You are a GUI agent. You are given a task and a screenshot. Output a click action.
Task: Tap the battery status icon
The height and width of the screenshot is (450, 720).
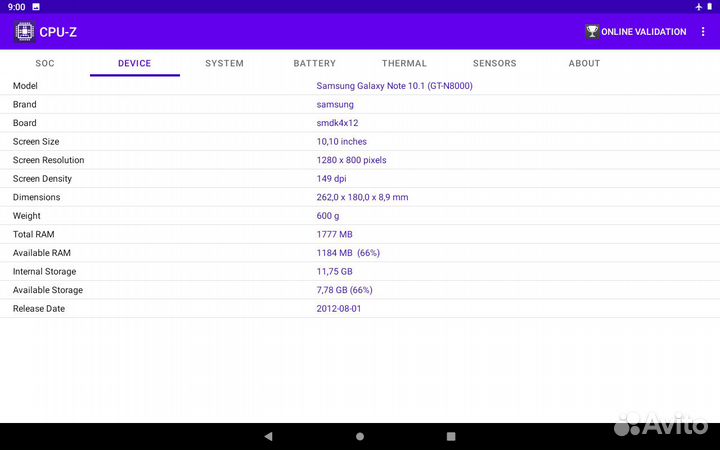click(x=709, y=7)
